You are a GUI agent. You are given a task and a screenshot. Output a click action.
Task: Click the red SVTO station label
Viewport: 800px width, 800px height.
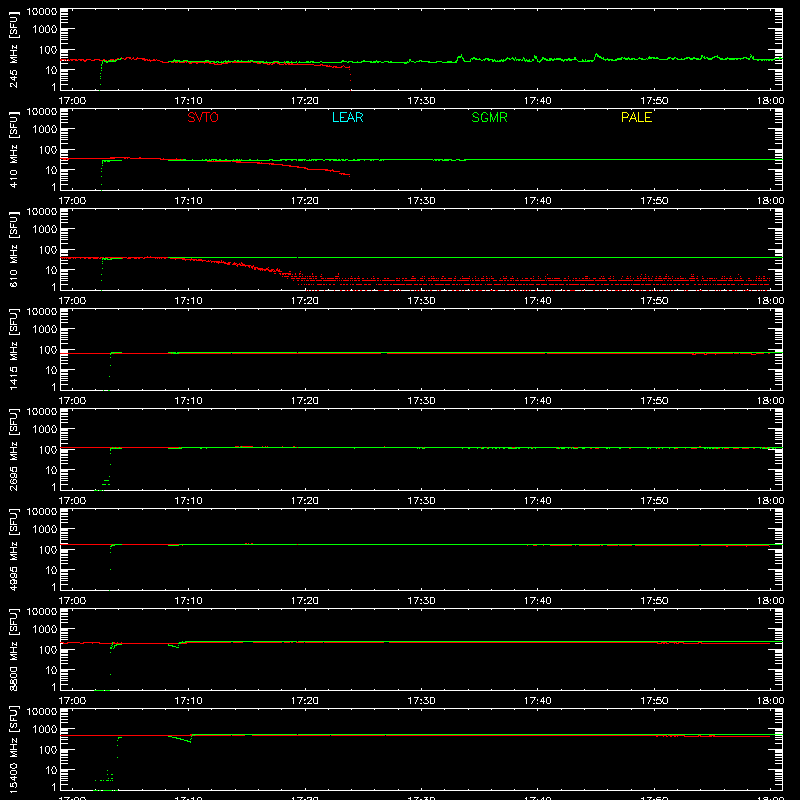[x=203, y=117]
